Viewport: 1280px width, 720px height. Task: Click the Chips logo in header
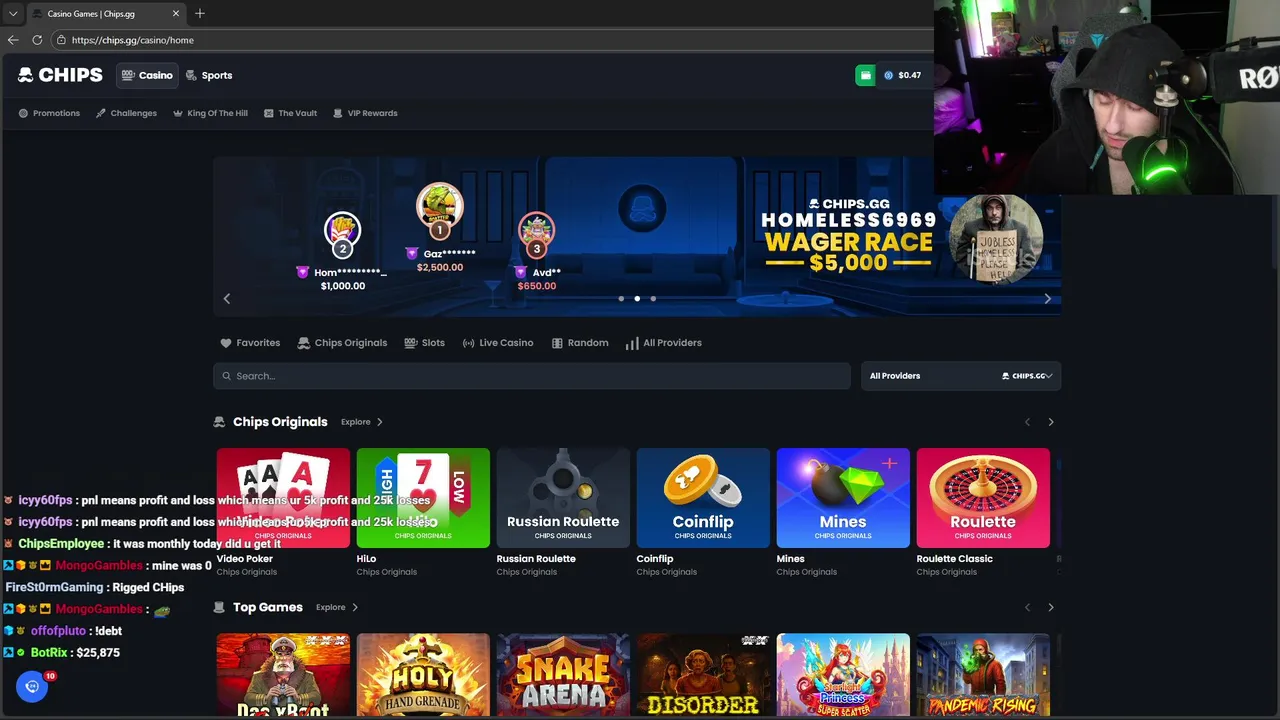(x=60, y=75)
